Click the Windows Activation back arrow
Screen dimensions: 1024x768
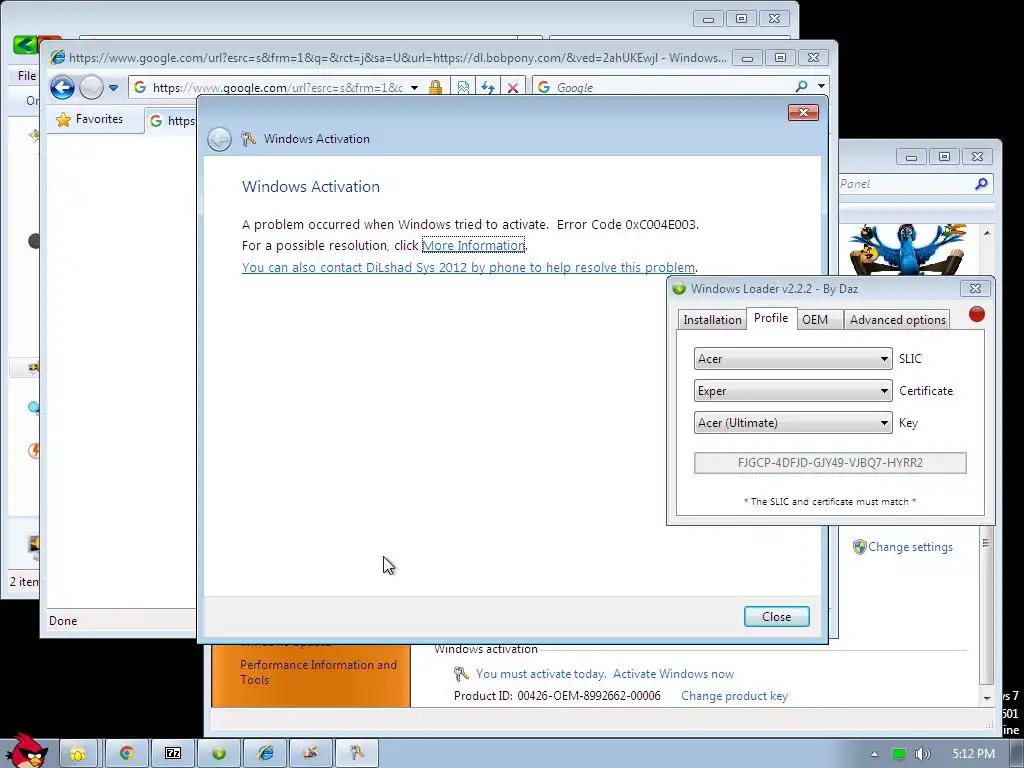(x=219, y=139)
